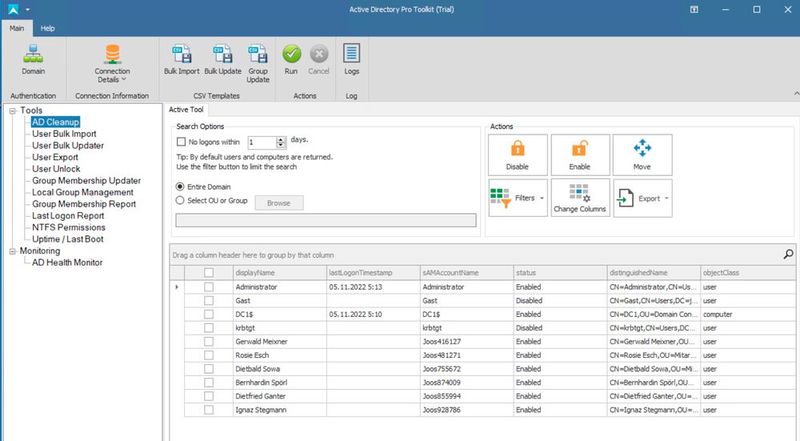Open the Bulk Import CSV template
The image size is (800, 441).
coord(182,60)
